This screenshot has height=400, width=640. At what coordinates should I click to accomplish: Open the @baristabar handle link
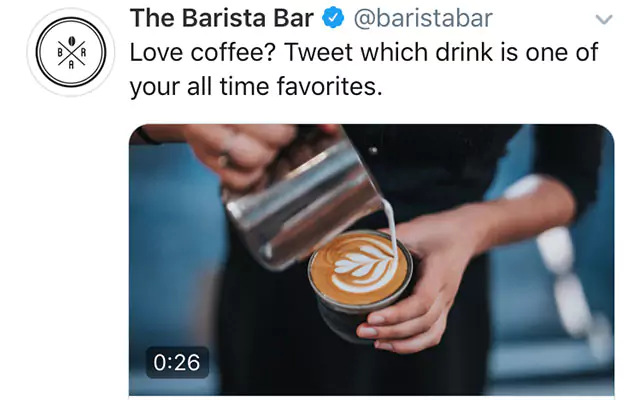click(x=423, y=19)
